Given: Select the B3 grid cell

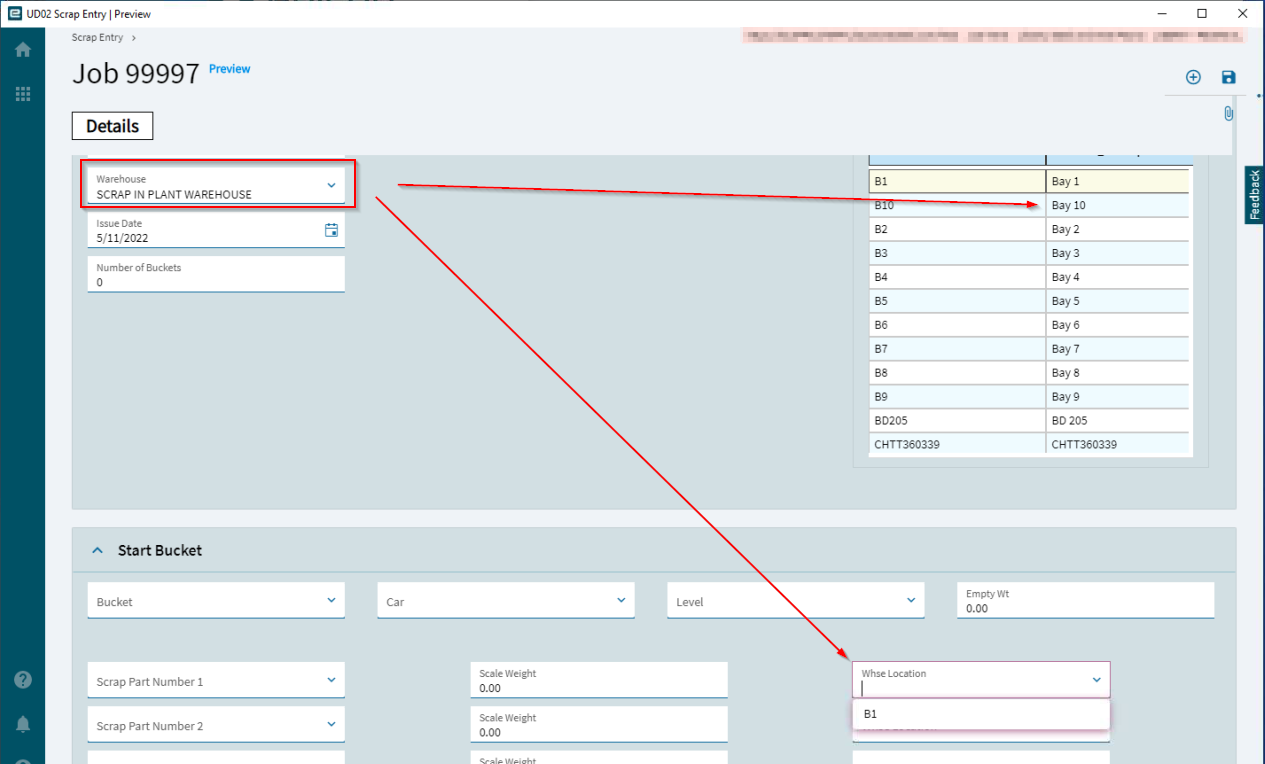Looking at the screenshot, I should (x=957, y=253).
